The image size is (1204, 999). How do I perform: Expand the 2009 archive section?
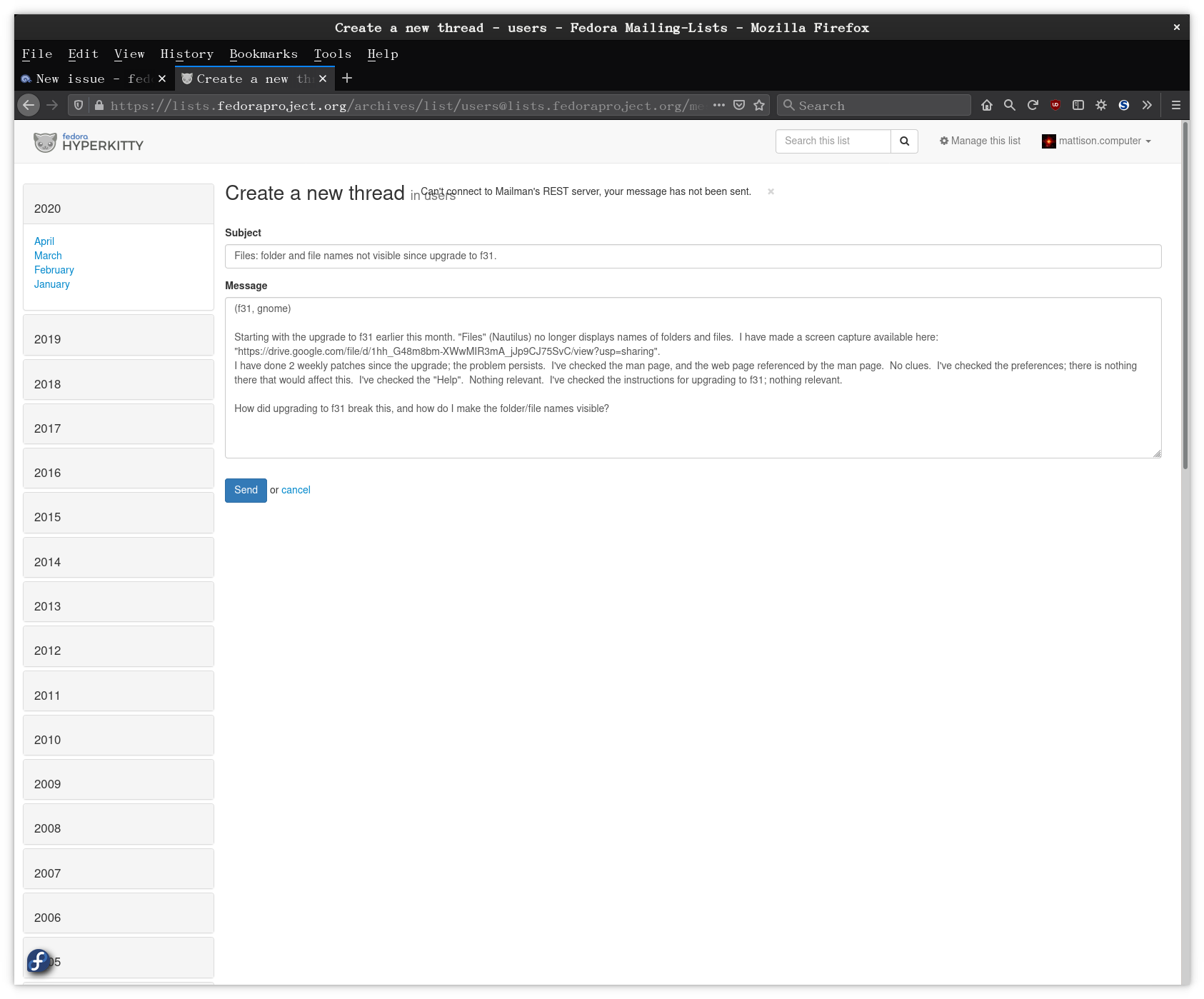(119, 780)
